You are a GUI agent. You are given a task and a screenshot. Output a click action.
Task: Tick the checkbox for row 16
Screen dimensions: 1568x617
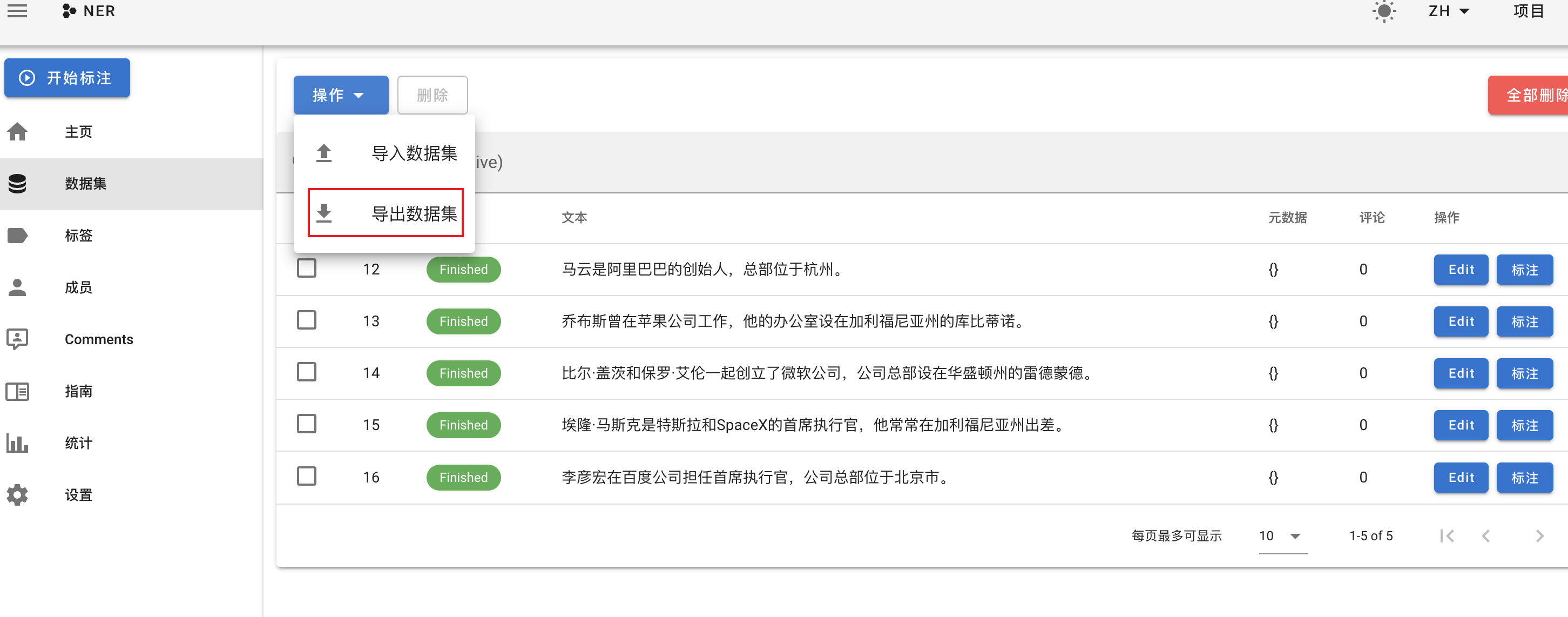click(306, 475)
